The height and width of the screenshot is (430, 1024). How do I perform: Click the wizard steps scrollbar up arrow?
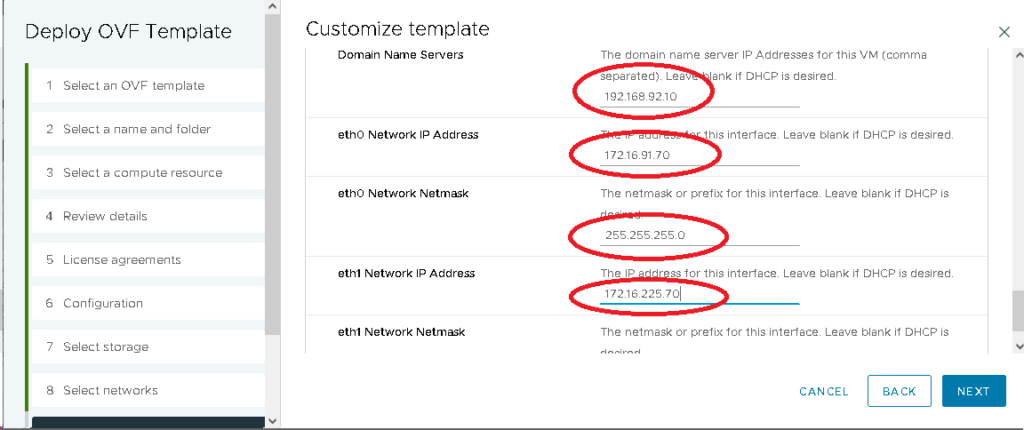point(273,8)
